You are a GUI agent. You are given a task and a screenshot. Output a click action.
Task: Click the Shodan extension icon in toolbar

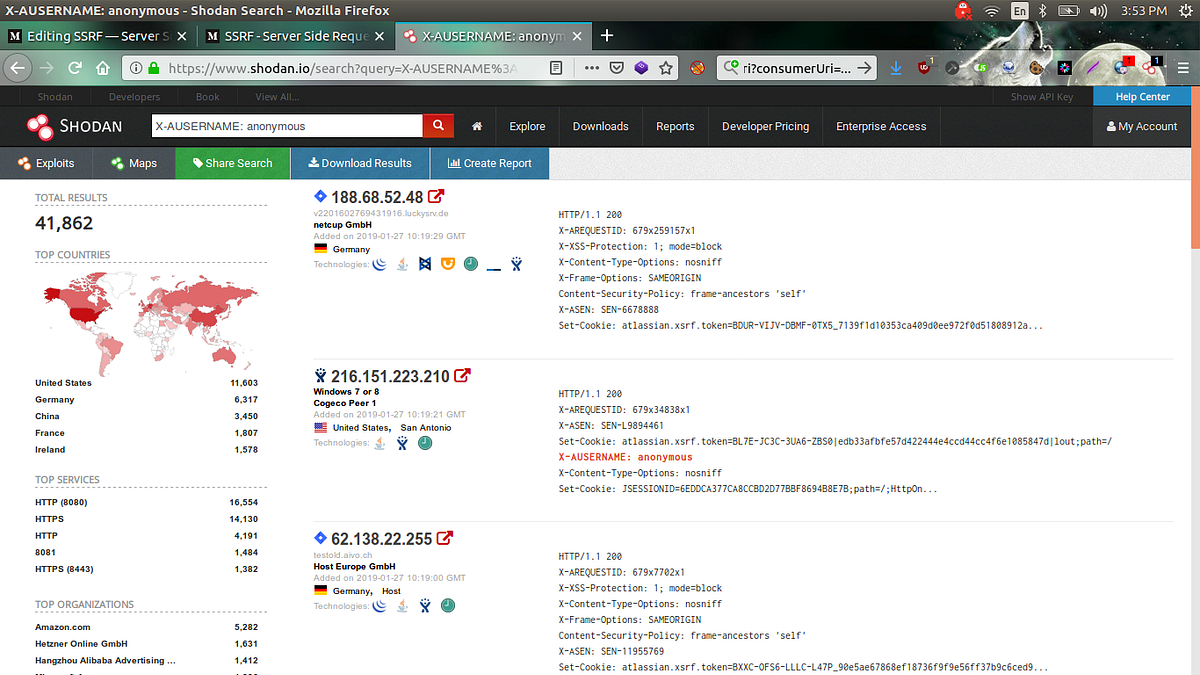pos(1151,67)
